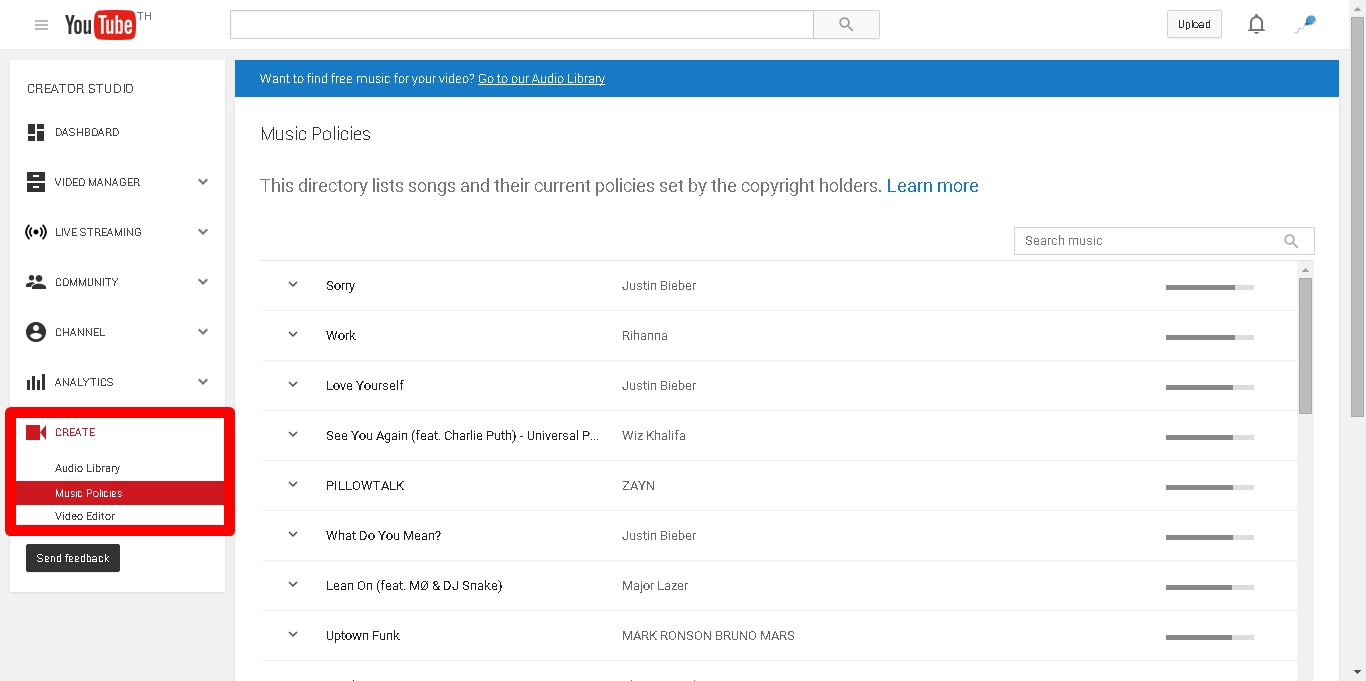Expand policy details for PILLOWTALK
Image resolution: width=1366 pixels, height=681 pixels.
click(293, 485)
